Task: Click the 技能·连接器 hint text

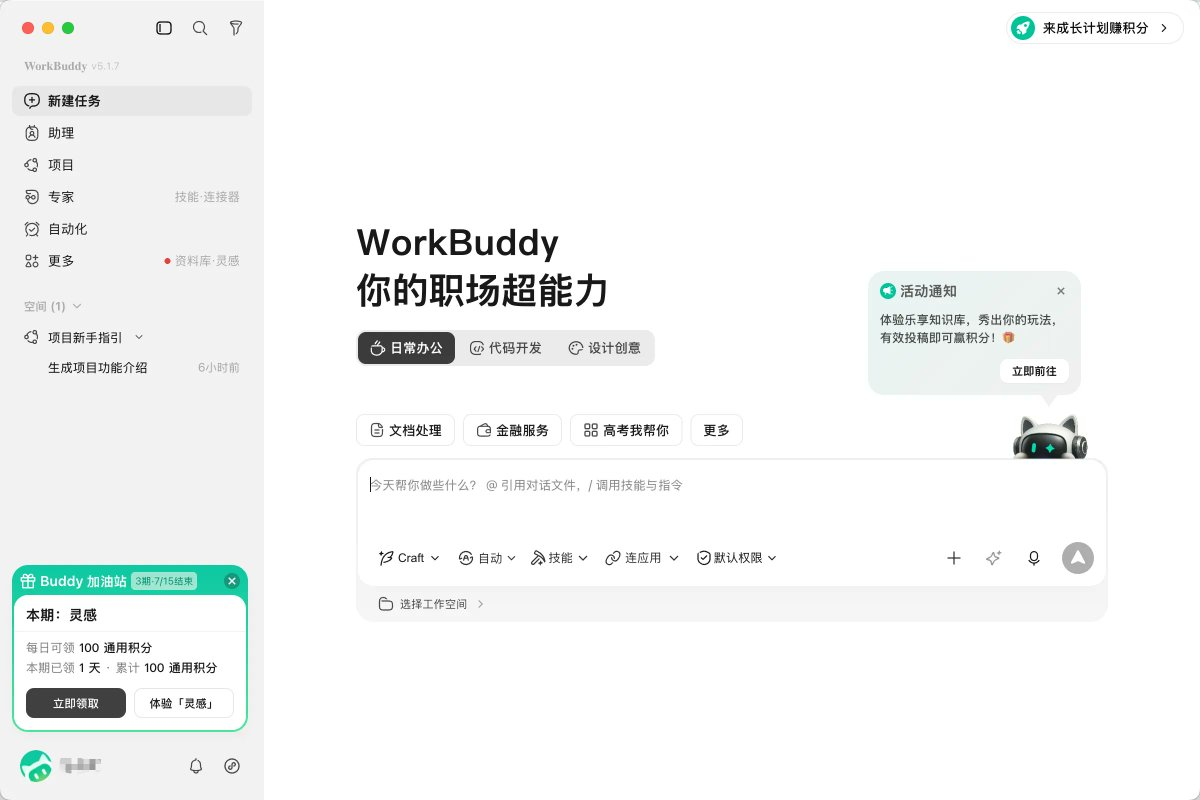Action: 207,197
